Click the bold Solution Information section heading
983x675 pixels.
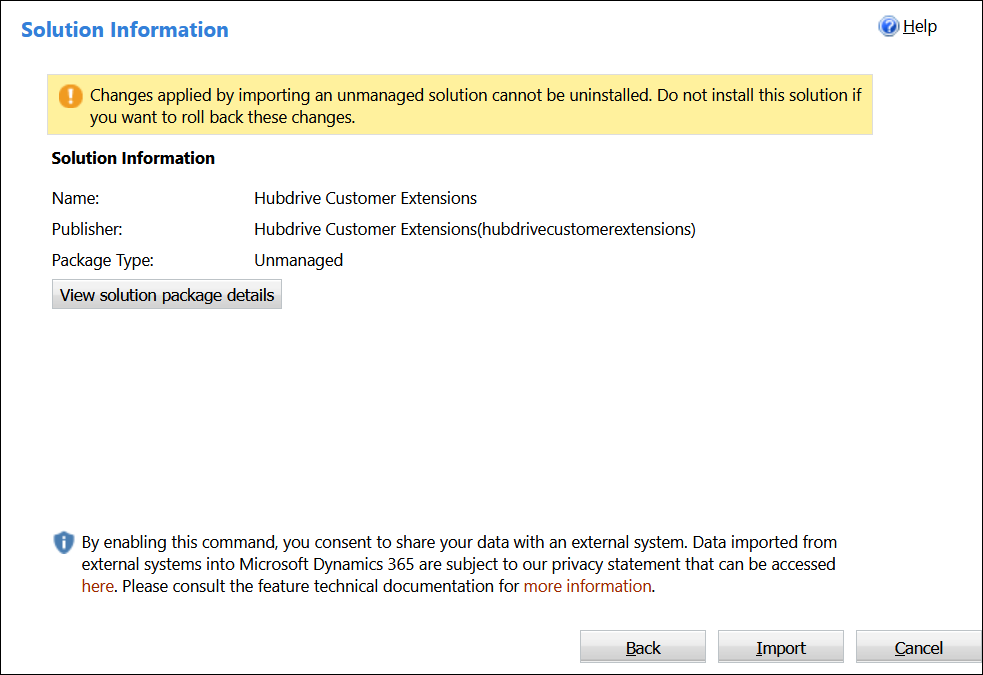[x=133, y=158]
